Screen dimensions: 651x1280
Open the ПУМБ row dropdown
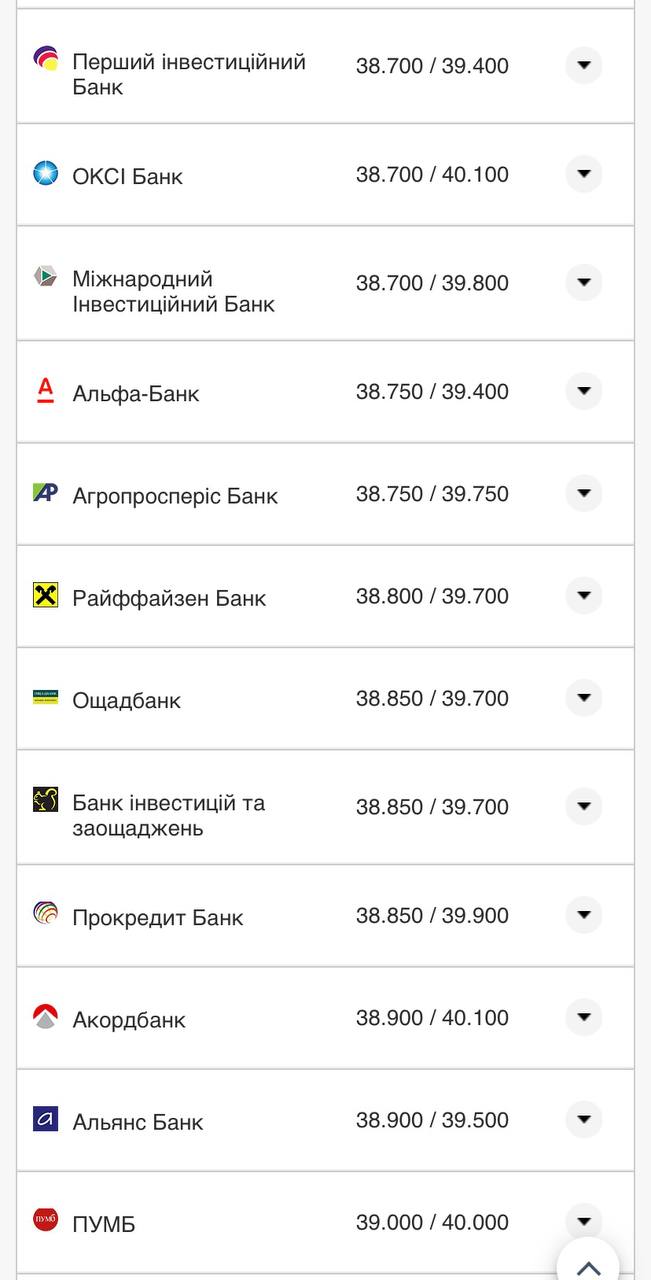pyautogui.click(x=583, y=1219)
